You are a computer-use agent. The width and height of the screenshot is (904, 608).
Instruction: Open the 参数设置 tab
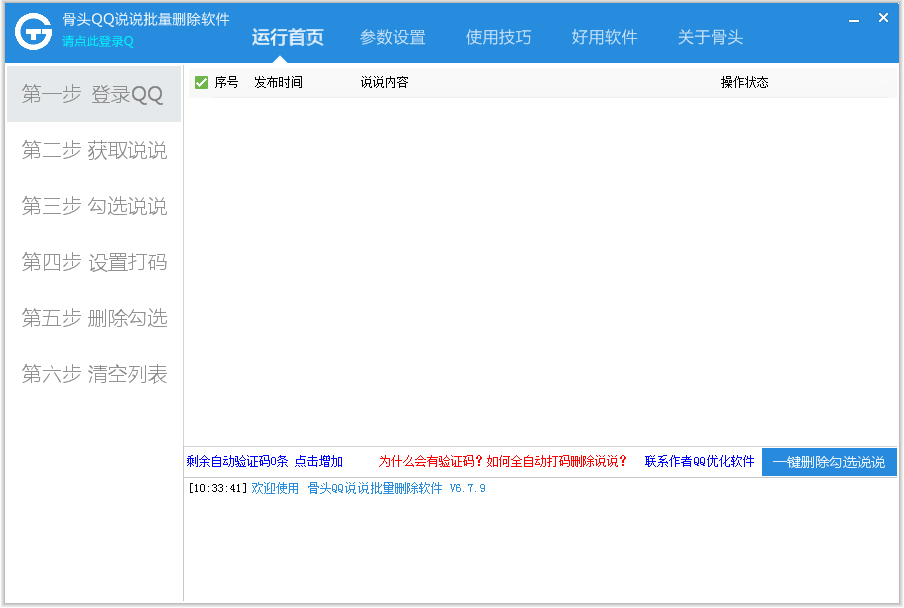(x=393, y=37)
